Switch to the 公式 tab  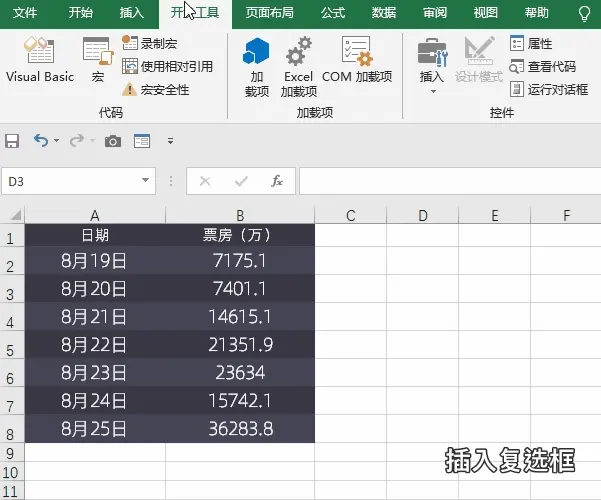pos(333,13)
